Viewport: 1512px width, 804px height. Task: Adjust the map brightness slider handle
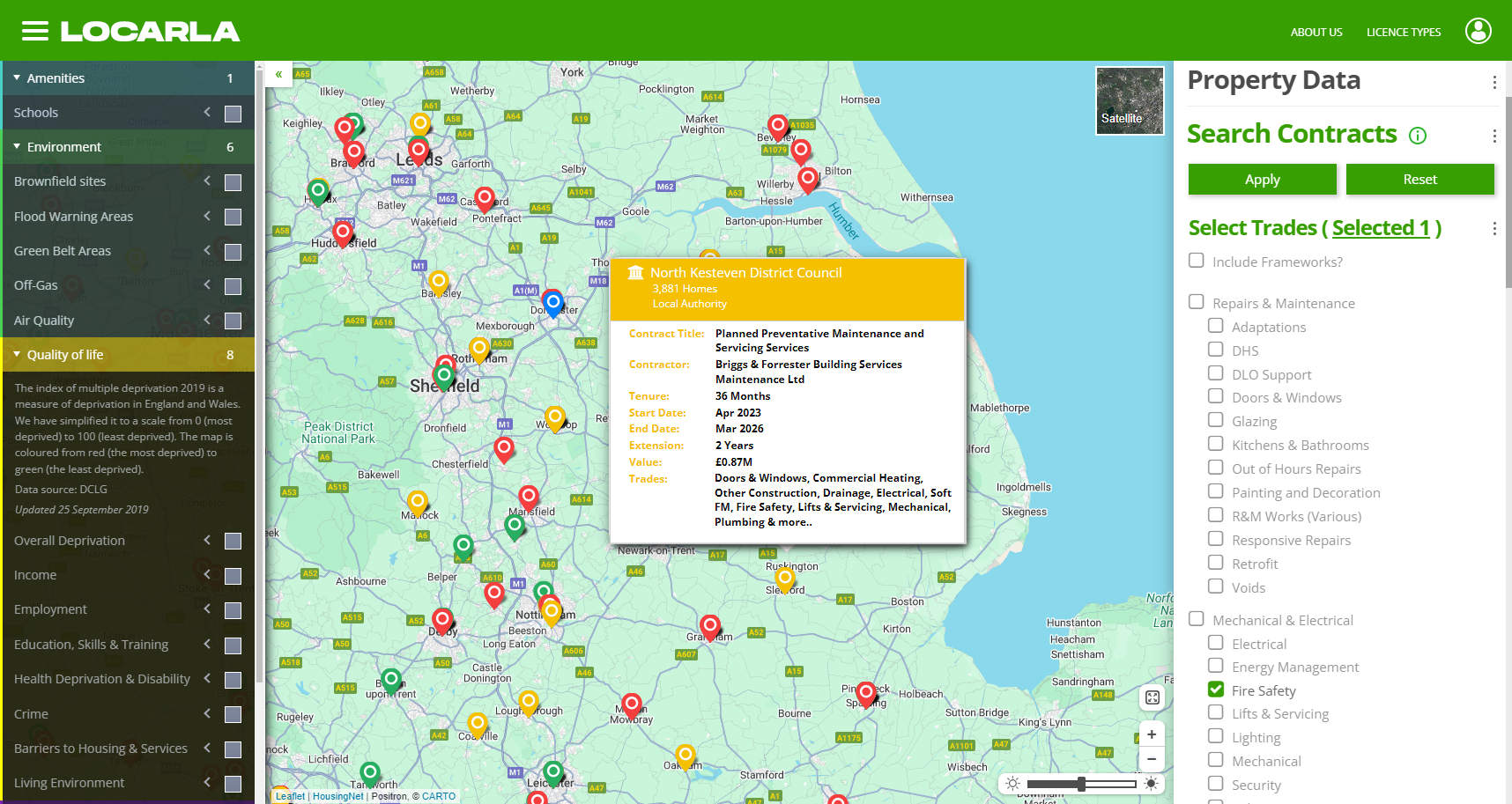tap(1081, 784)
